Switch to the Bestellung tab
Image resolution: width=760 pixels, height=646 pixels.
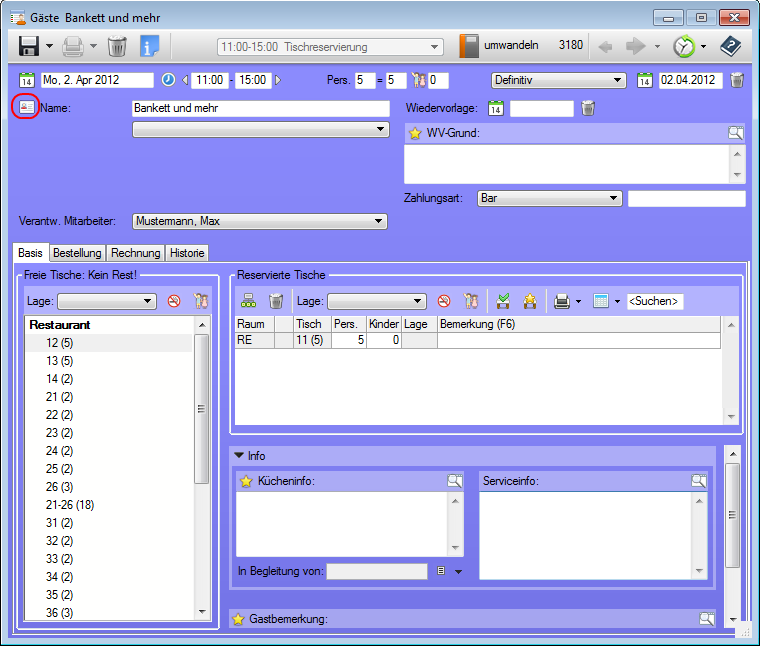[77, 253]
